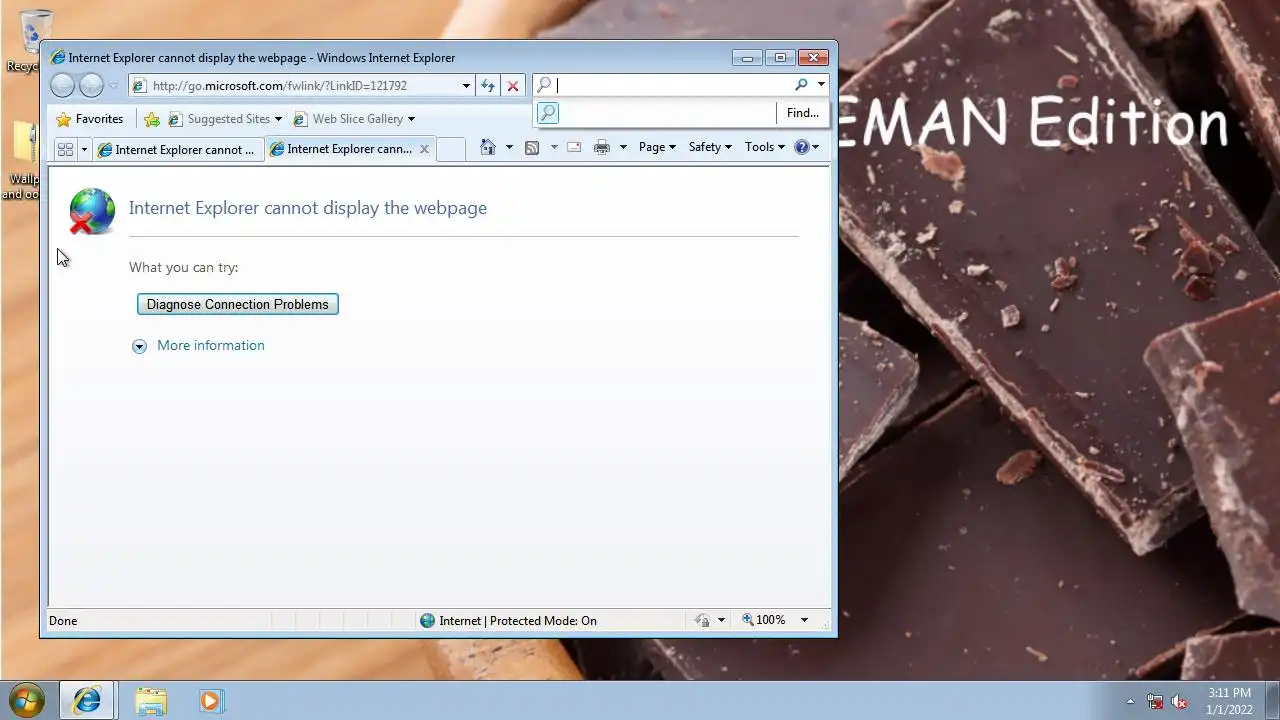
Task: Open the Web Slice Gallery link
Action: tap(354, 119)
